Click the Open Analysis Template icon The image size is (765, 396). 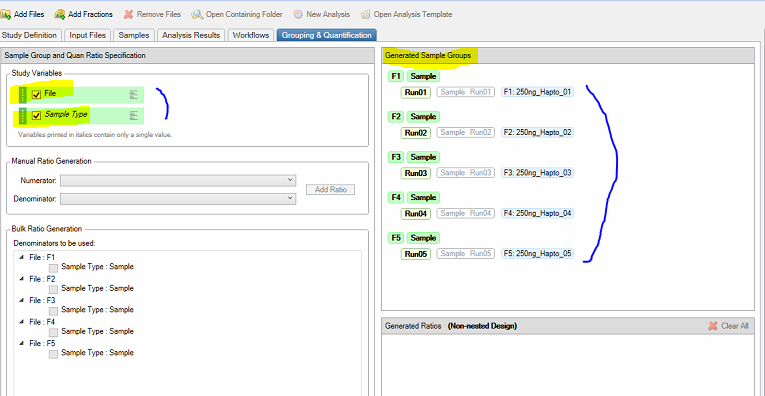click(x=365, y=14)
